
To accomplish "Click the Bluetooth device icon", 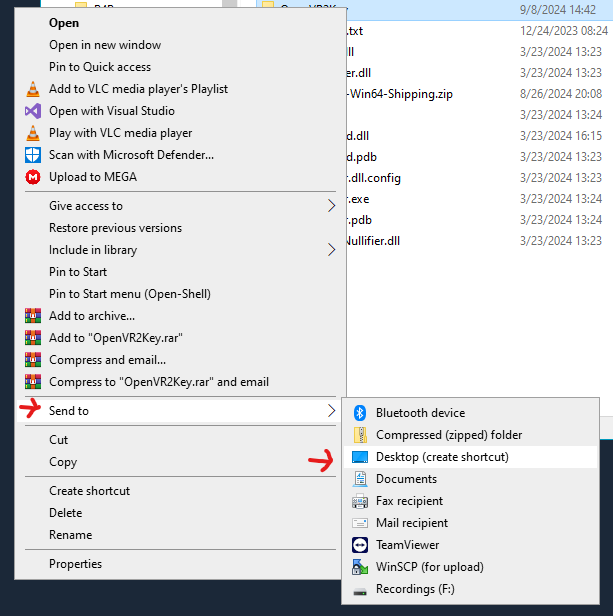I will click(x=360, y=413).
